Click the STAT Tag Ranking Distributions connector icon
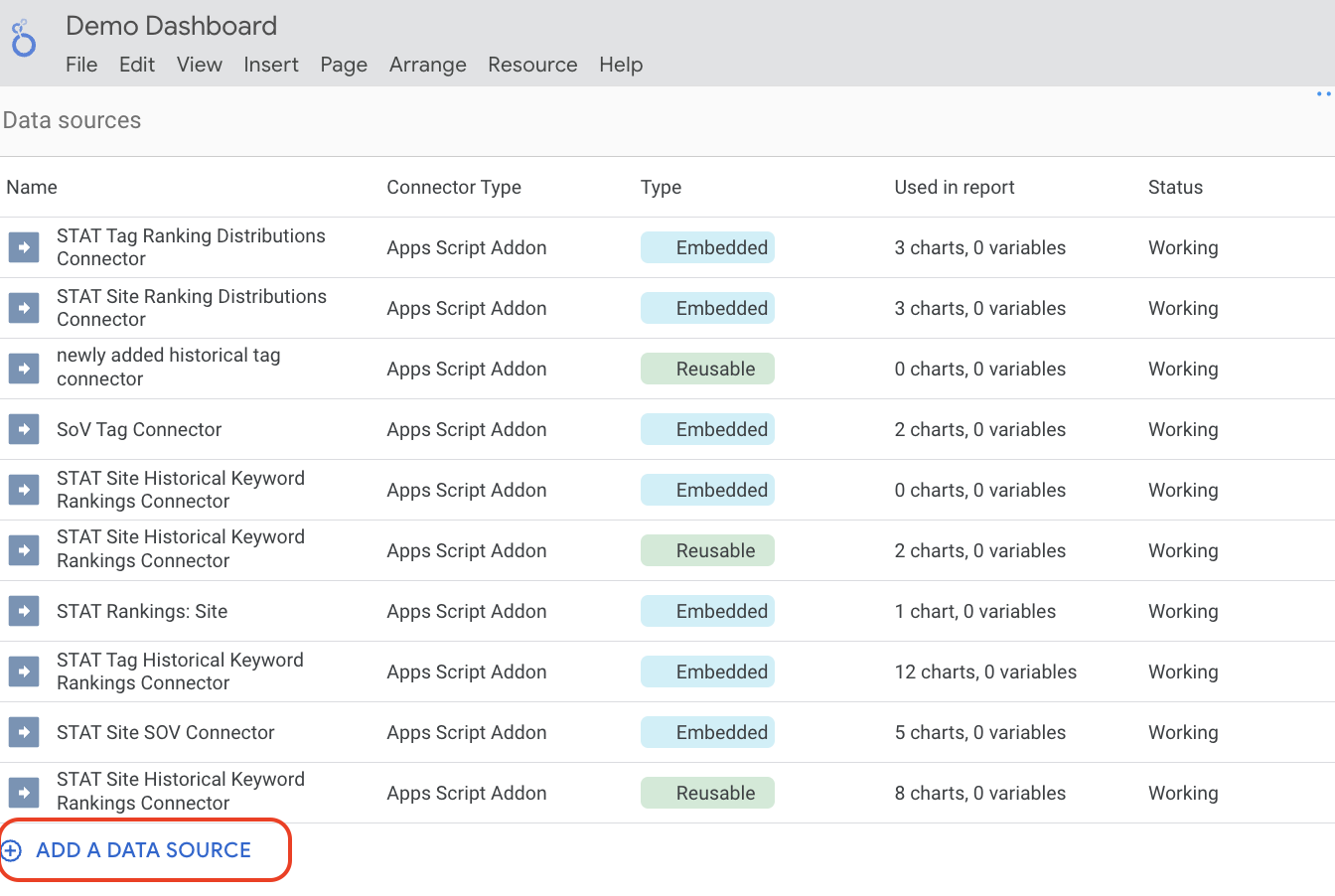 tap(24, 247)
